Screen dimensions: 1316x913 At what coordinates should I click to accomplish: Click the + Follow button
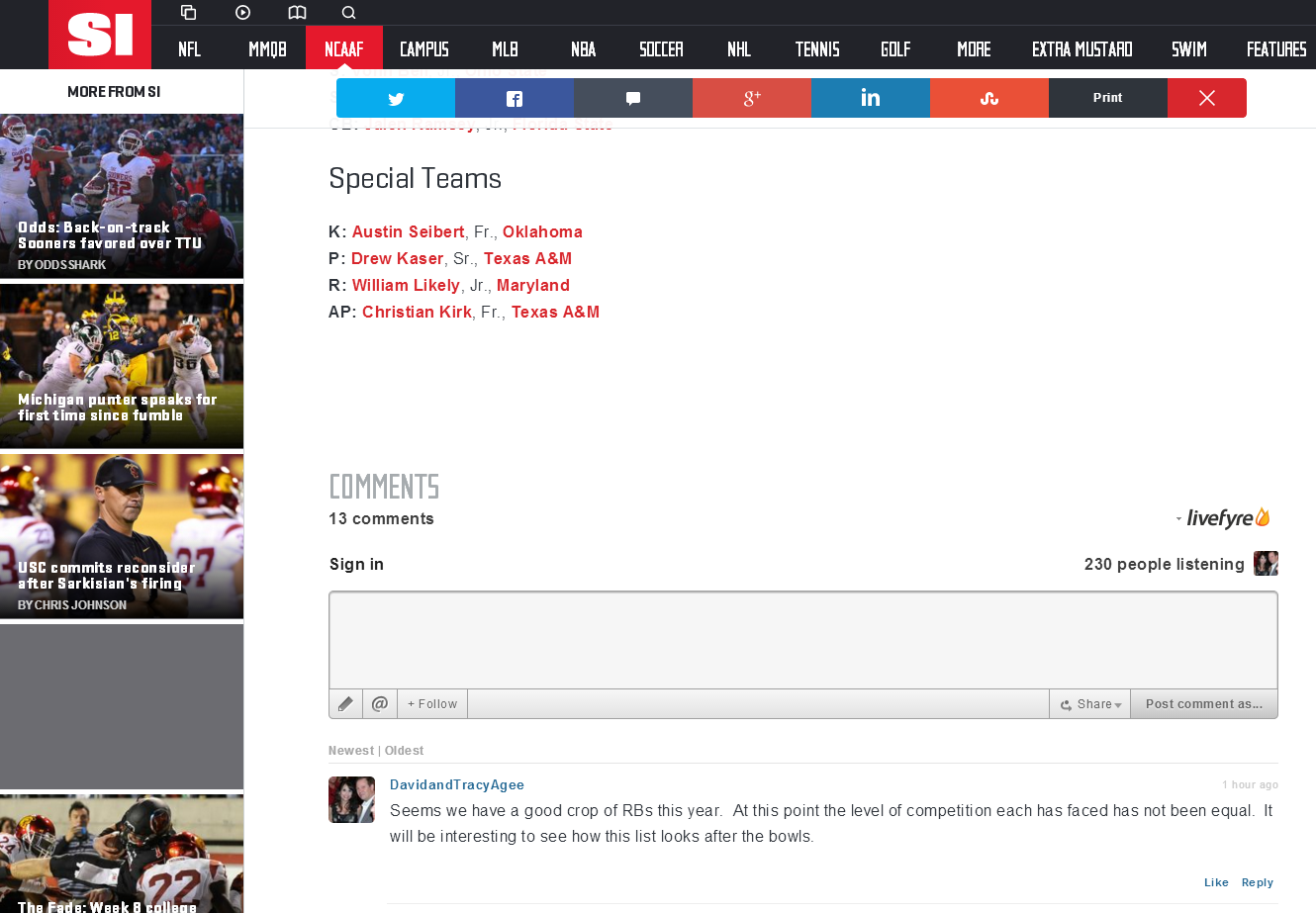point(432,704)
